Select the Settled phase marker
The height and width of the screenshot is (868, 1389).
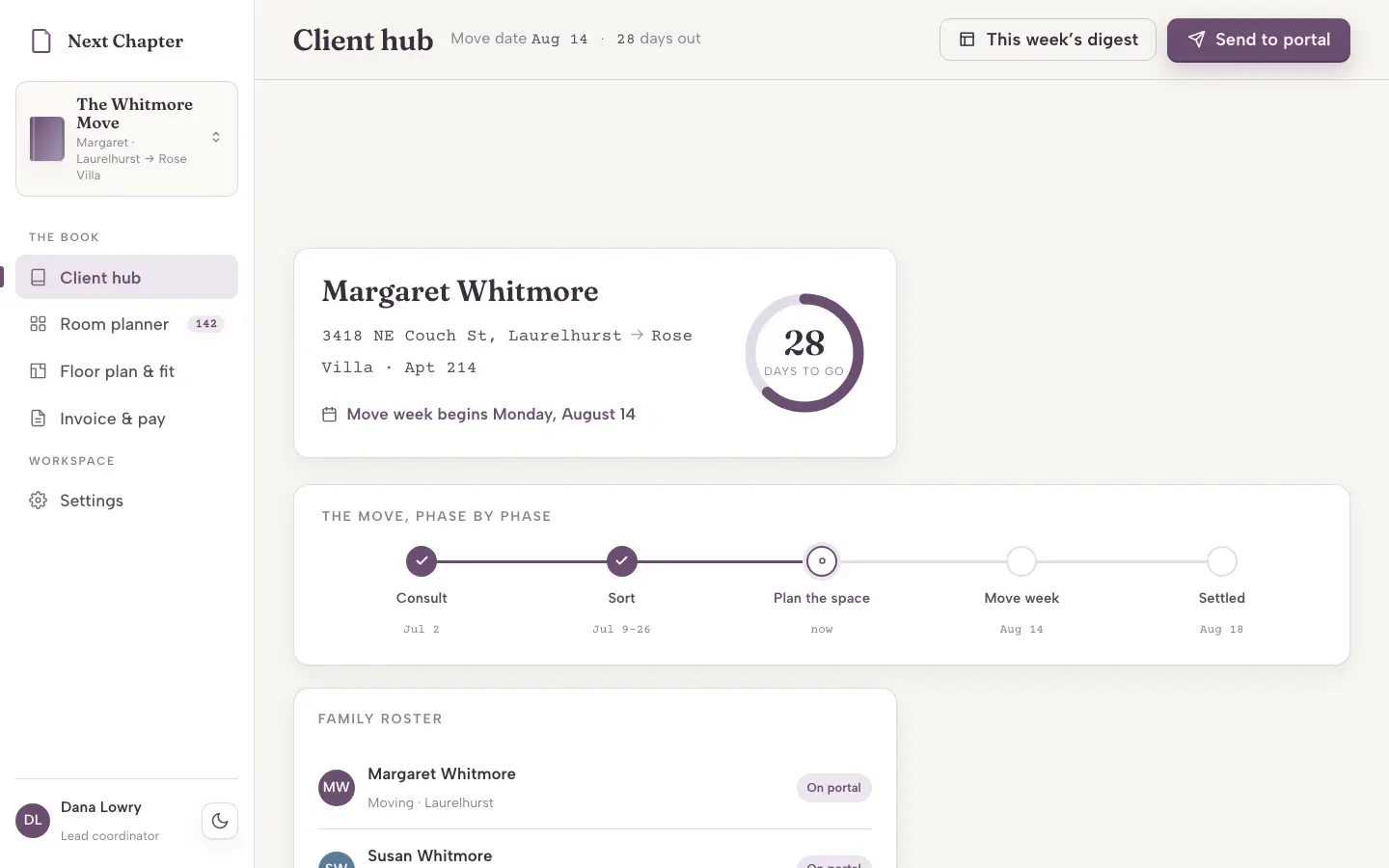pos(1222,560)
